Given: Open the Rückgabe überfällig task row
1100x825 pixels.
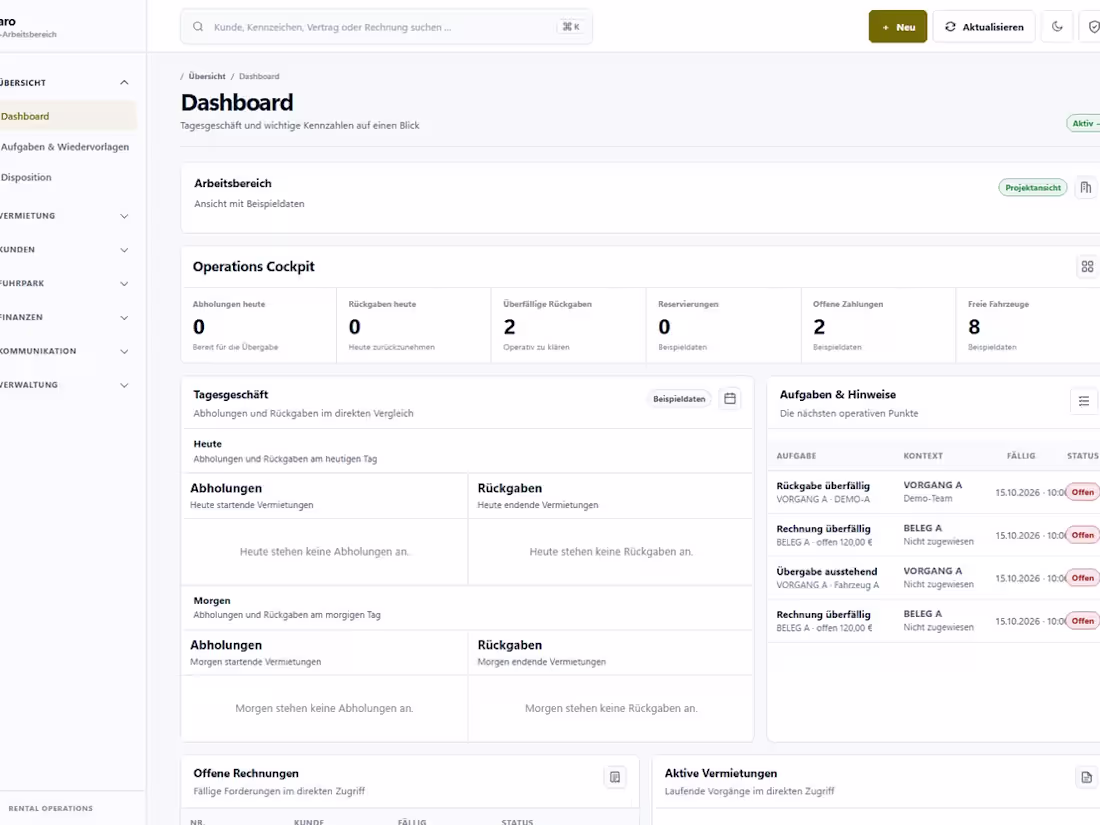Looking at the screenshot, I should (934, 492).
